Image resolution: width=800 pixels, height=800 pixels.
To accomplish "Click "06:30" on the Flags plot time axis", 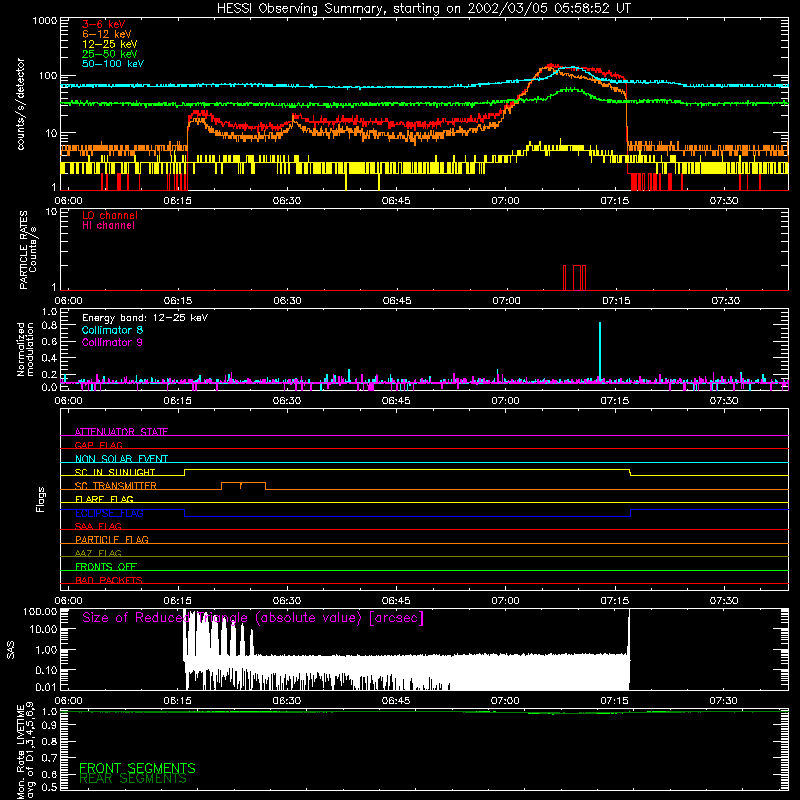I will (x=287, y=601).
